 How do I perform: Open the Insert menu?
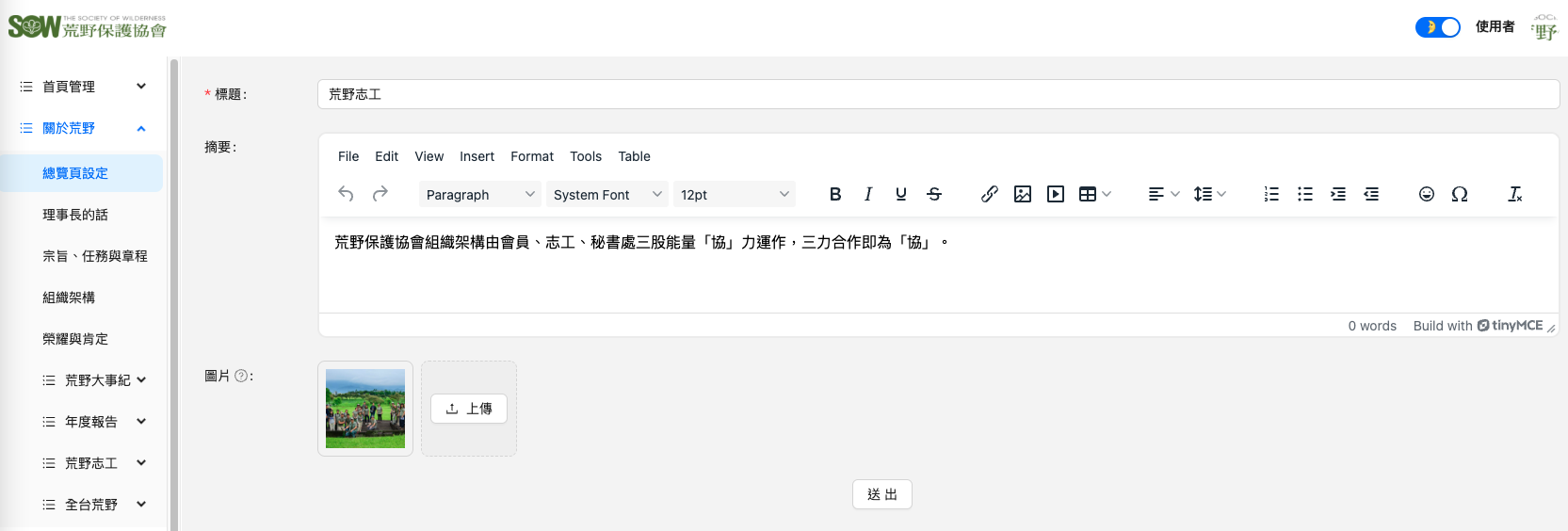coord(477,156)
